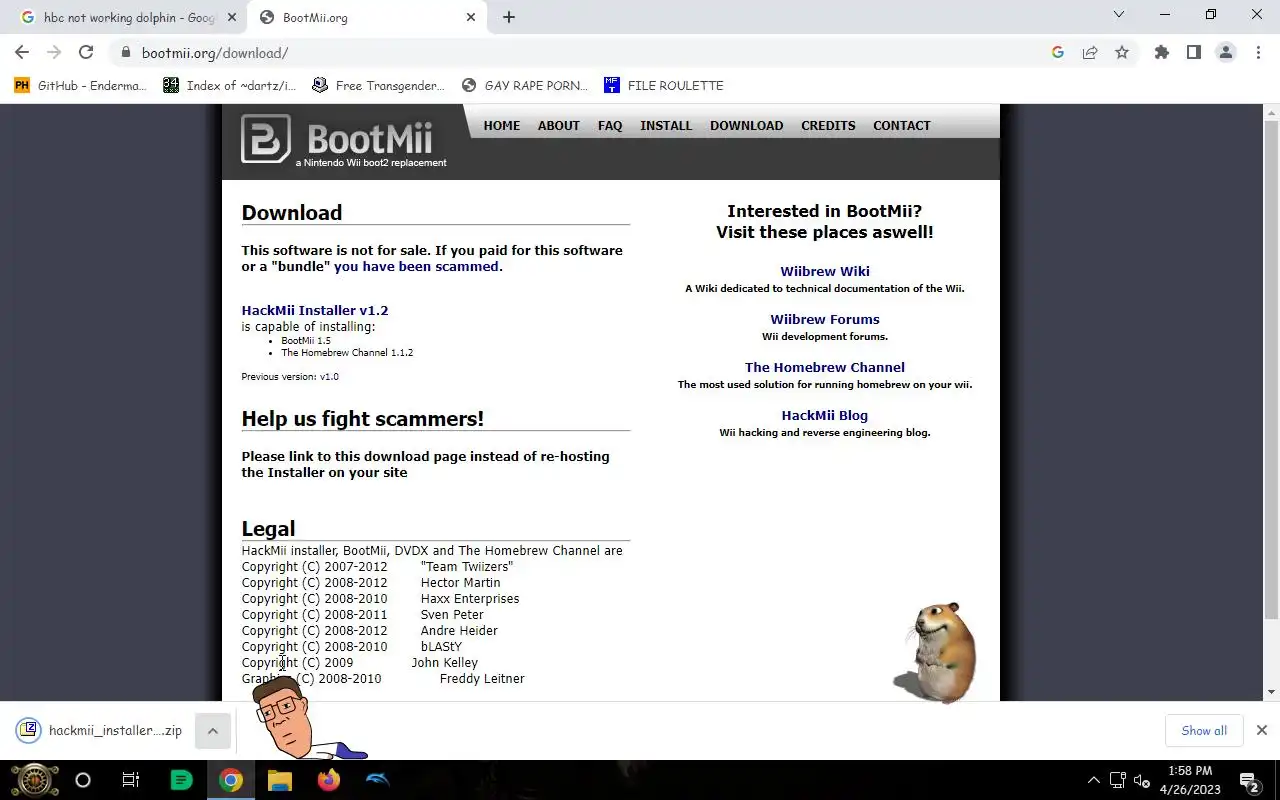The height and width of the screenshot is (800, 1280).
Task: Open INSTALL in site menu
Action: coord(666,125)
